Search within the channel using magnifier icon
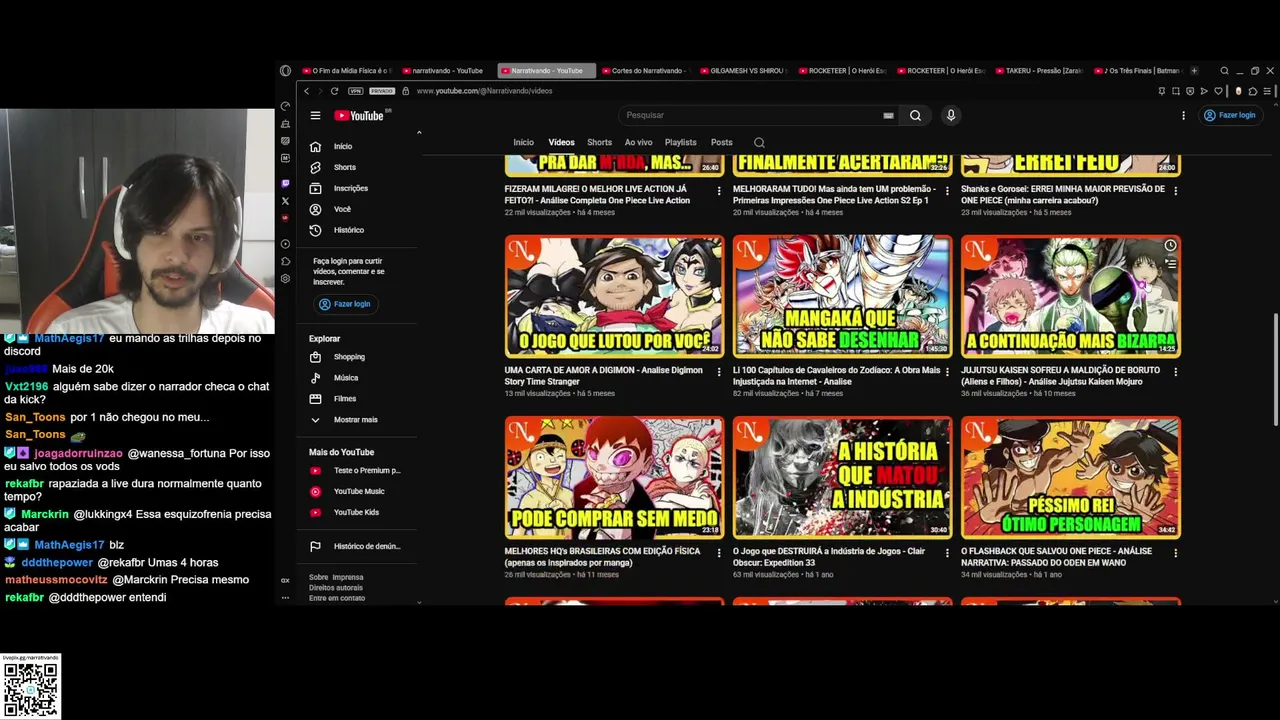Viewport: 1280px width, 720px height. click(759, 143)
